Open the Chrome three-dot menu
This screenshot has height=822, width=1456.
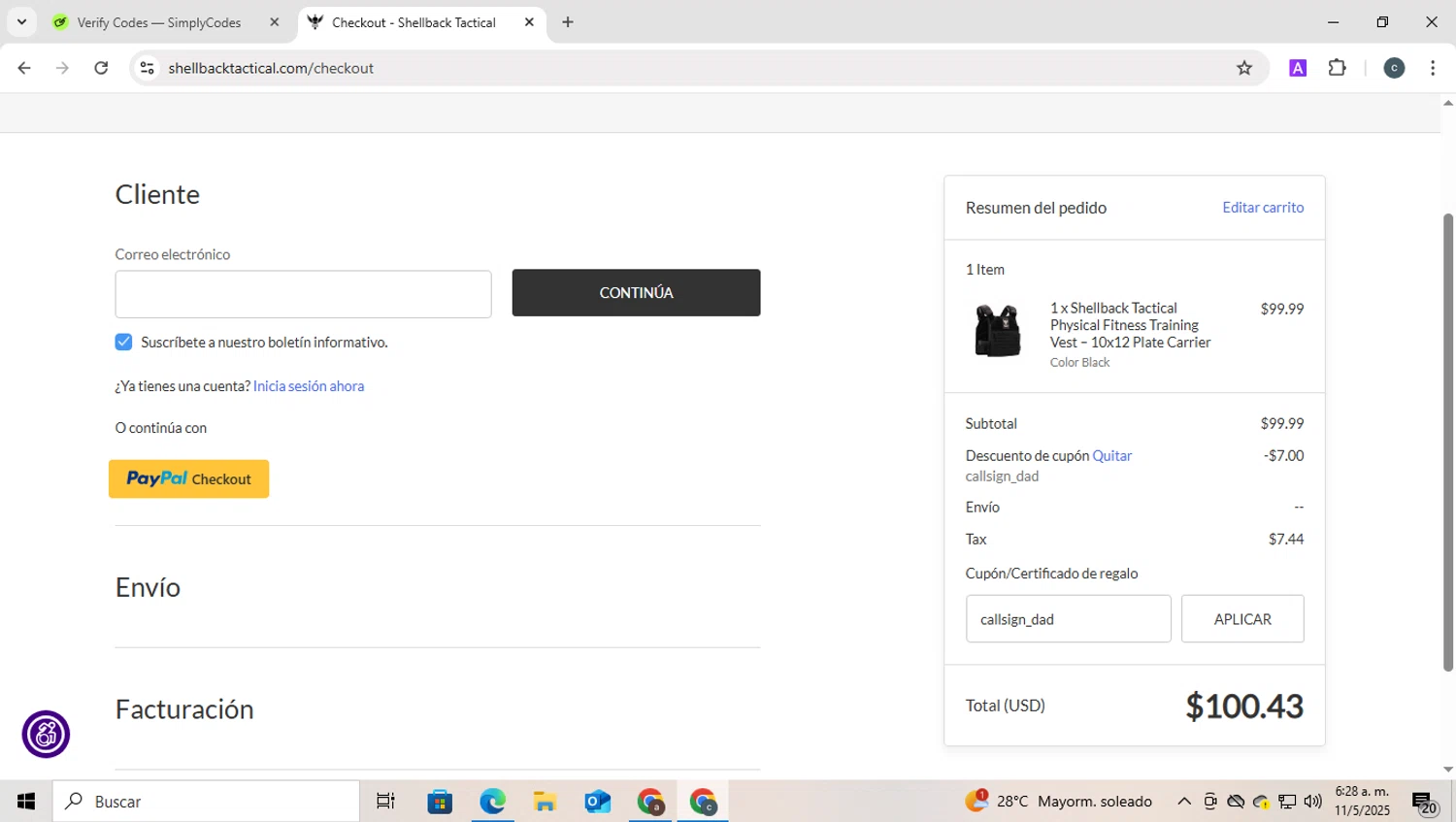pos(1433,68)
